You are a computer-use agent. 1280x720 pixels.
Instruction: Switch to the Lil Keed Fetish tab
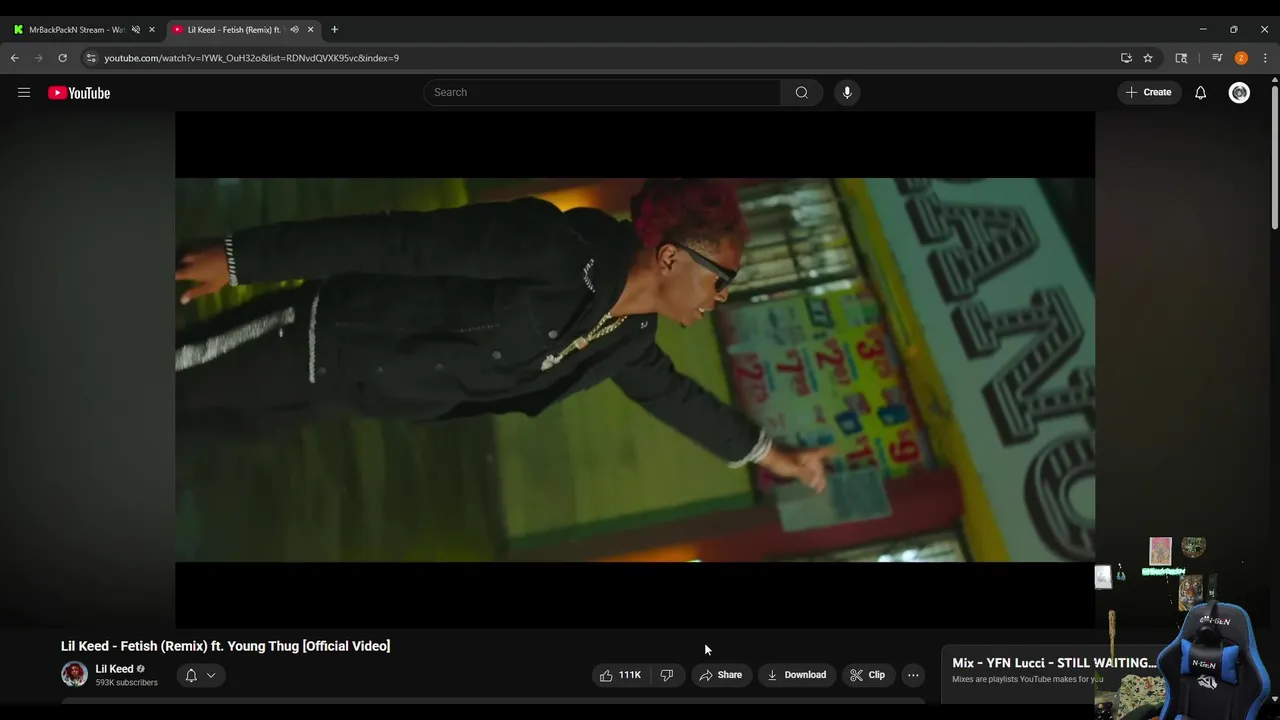(234, 29)
